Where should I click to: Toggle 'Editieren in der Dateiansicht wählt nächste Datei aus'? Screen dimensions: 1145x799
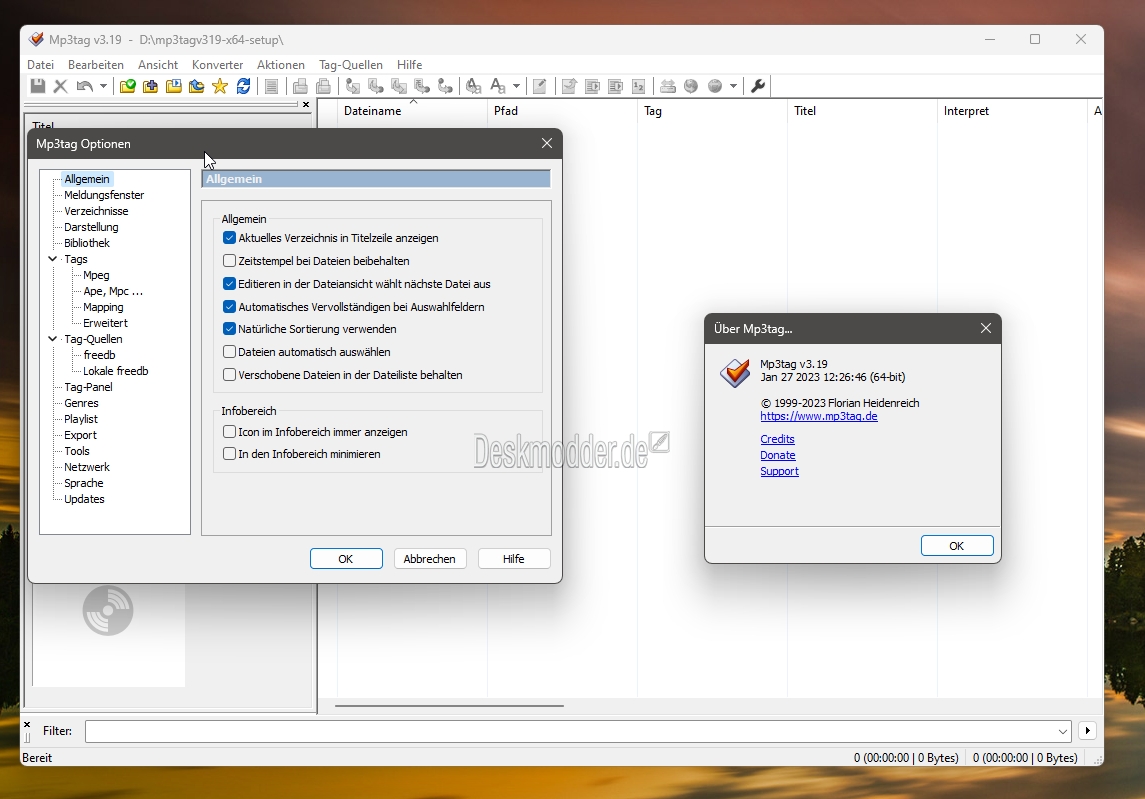(229, 284)
